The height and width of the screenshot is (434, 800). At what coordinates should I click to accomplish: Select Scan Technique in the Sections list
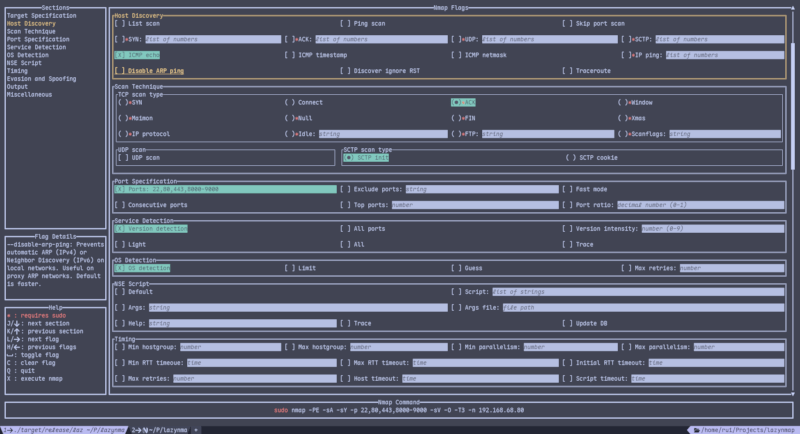tap(31, 32)
